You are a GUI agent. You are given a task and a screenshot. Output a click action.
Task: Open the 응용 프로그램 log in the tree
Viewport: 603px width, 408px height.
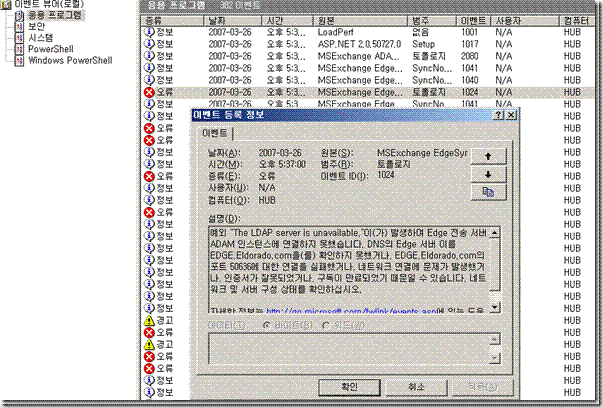point(54,15)
